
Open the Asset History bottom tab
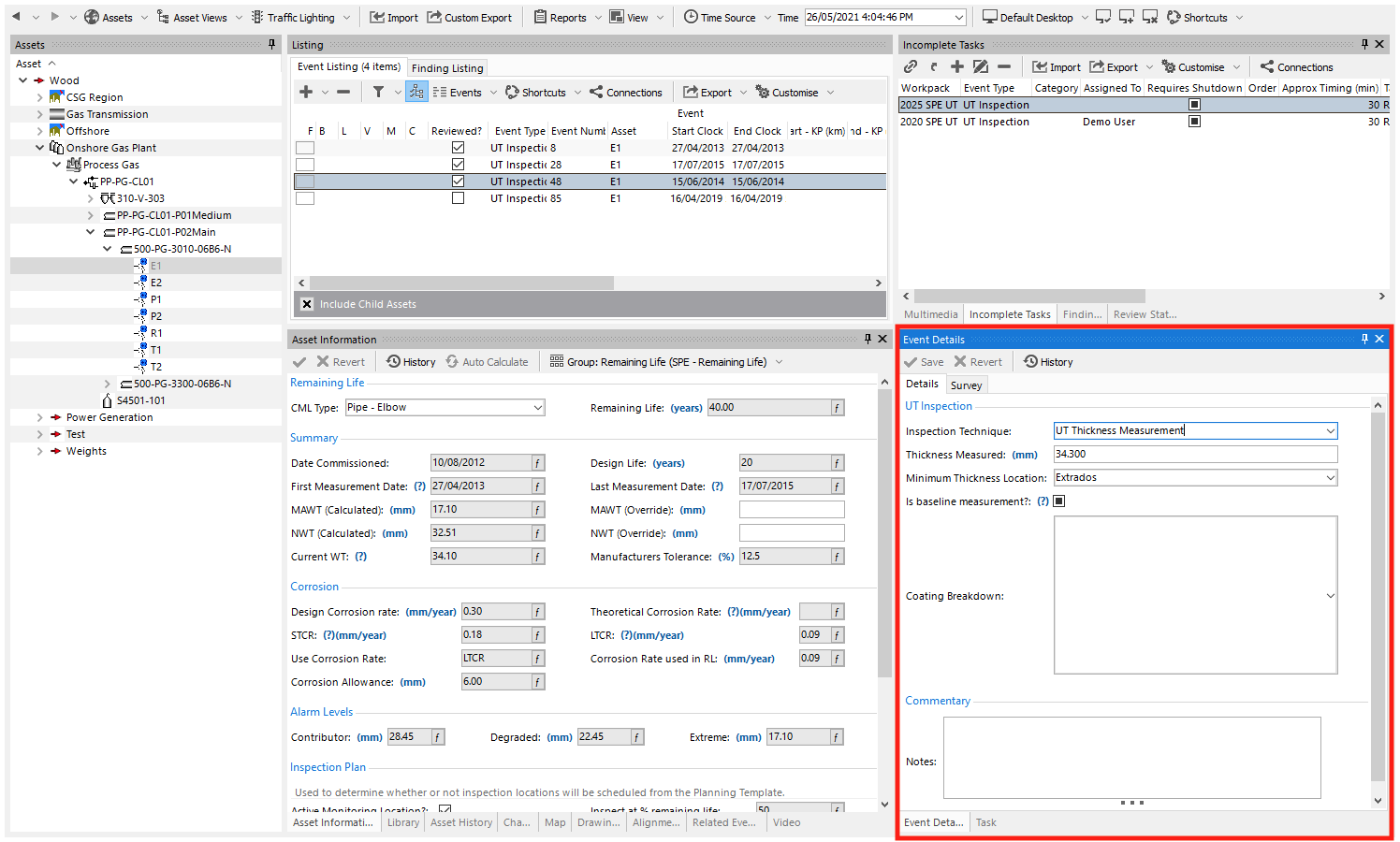460,822
